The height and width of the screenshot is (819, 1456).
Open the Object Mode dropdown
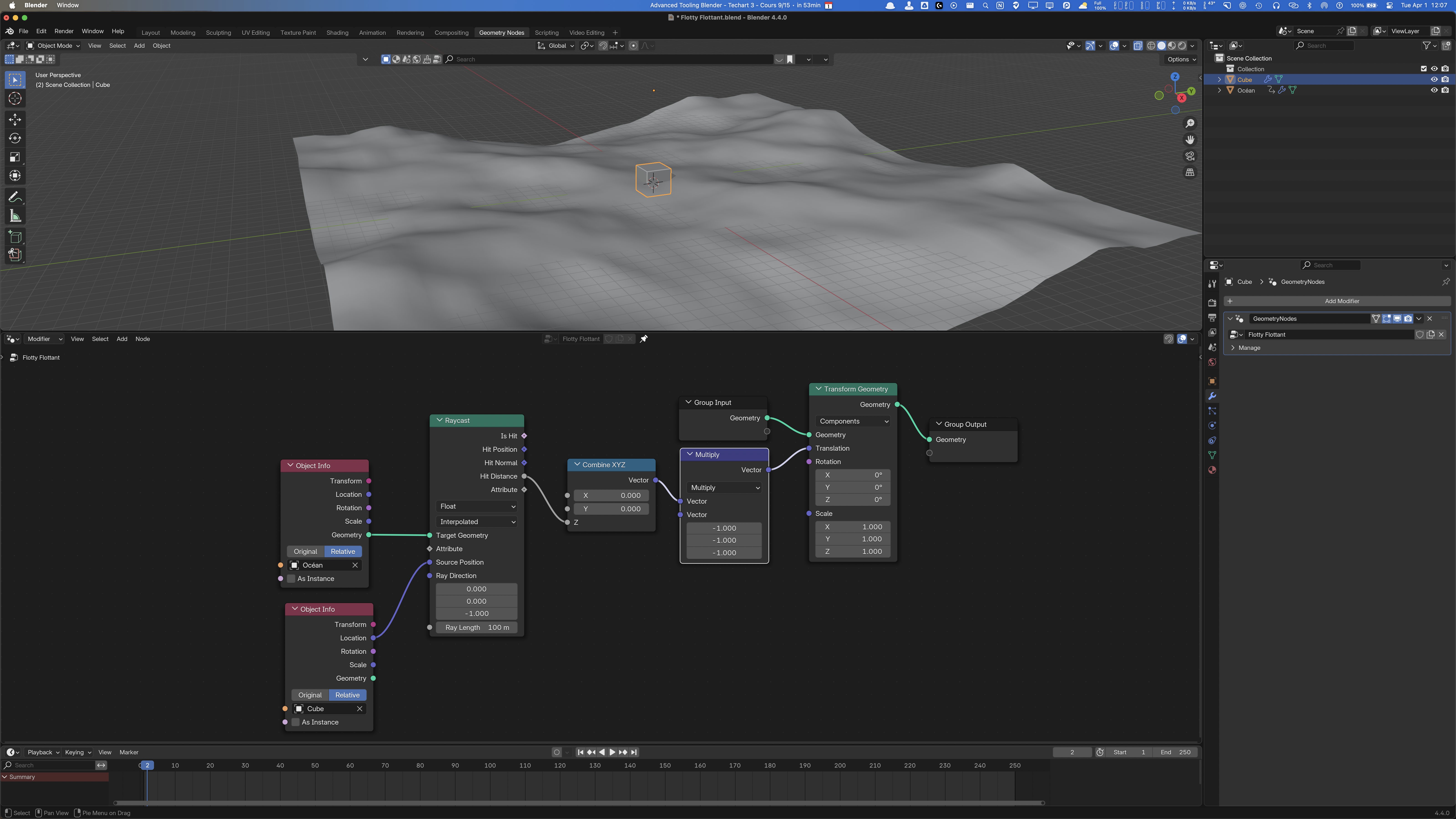tap(54, 46)
